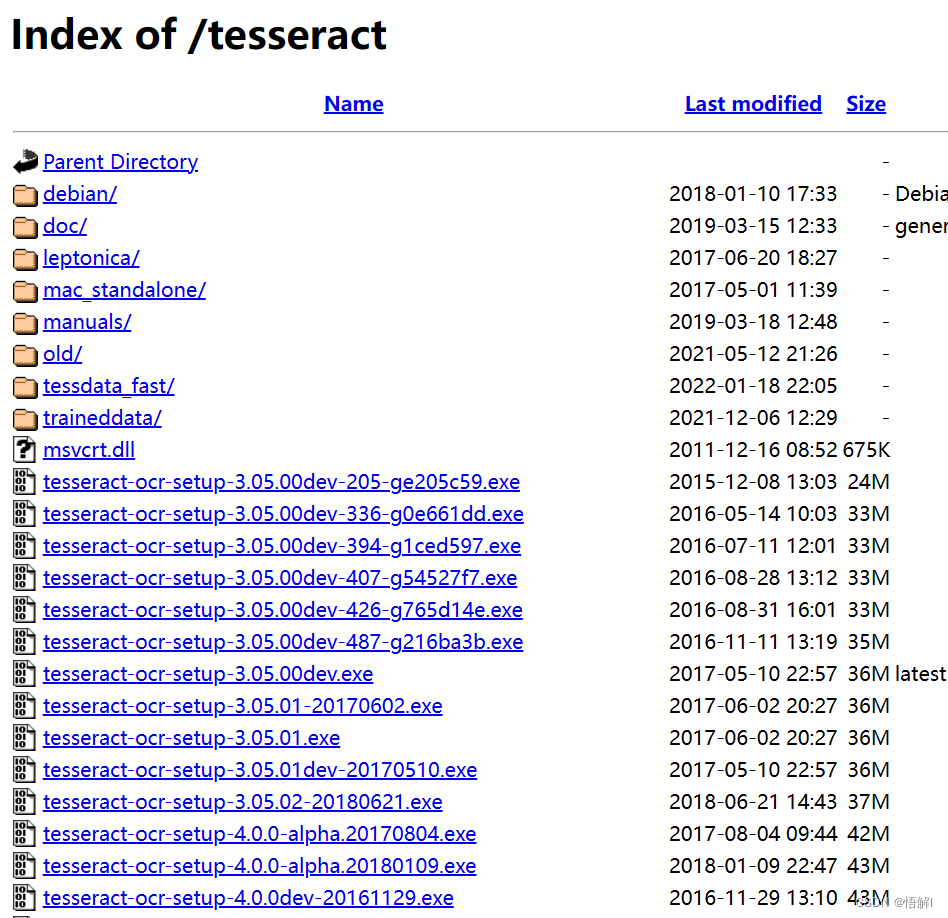Select the 24M size value
Screen dimensions: 948x918
point(869,483)
